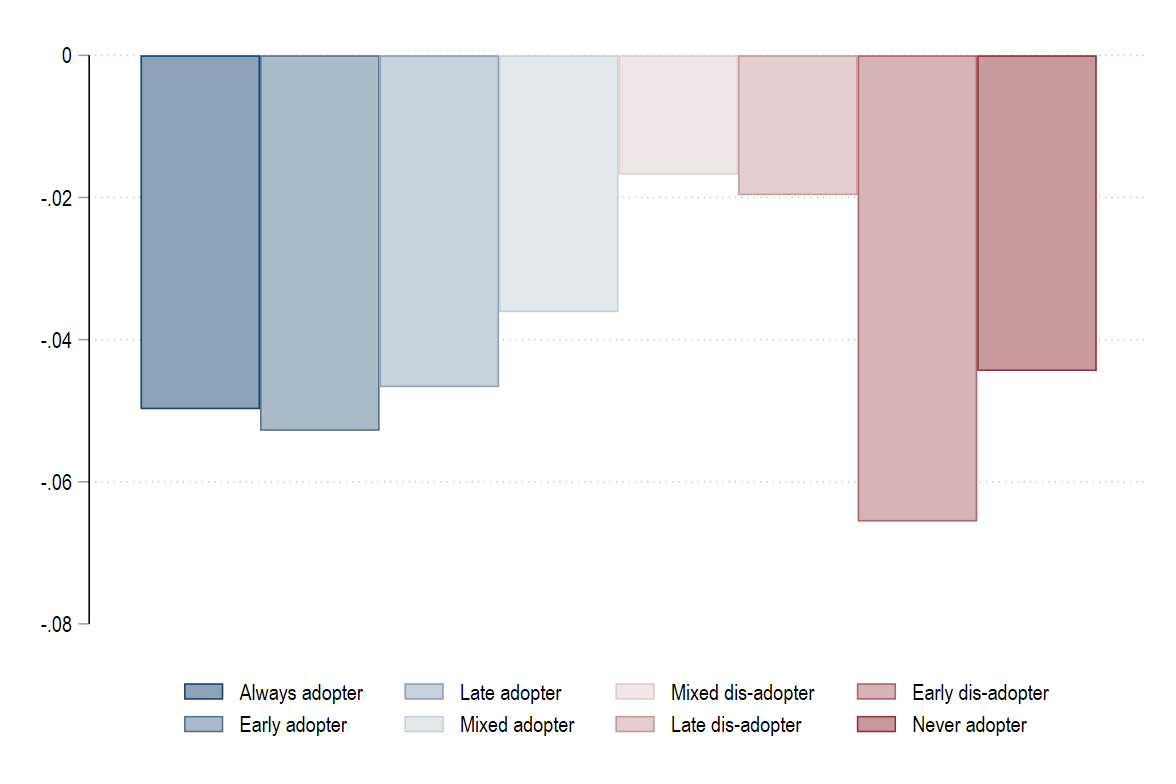The image size is (1176, 784).
Task: Click the Late adopter legend swatch
Action: point(424,692)
